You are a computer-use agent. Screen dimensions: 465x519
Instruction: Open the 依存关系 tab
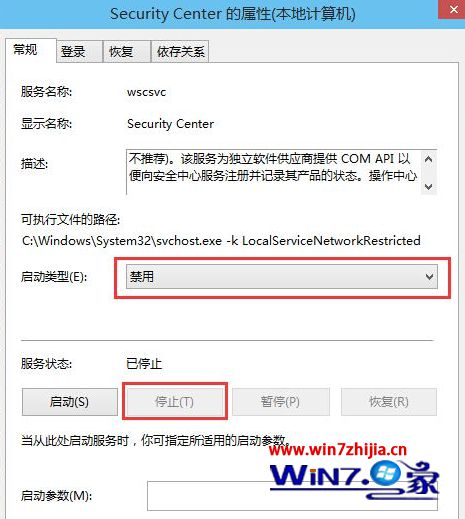click(x=180, y=52)
